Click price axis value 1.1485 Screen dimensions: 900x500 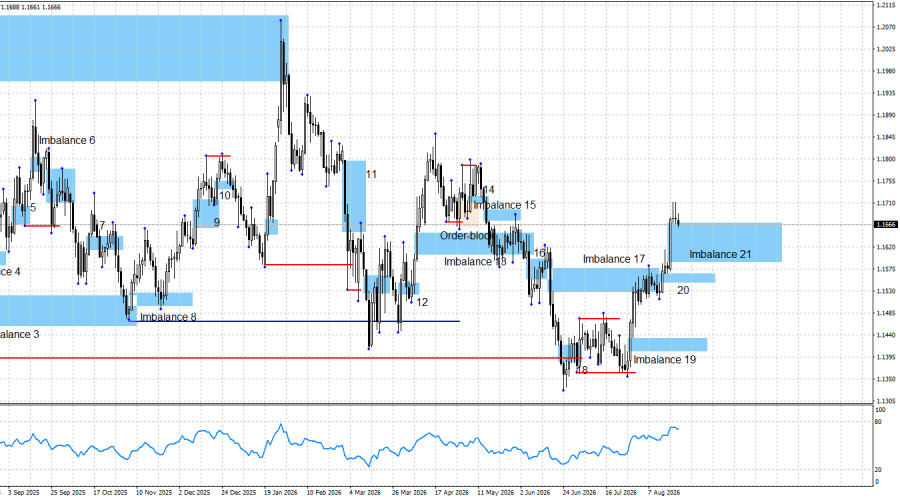click(x=886, y=313)
